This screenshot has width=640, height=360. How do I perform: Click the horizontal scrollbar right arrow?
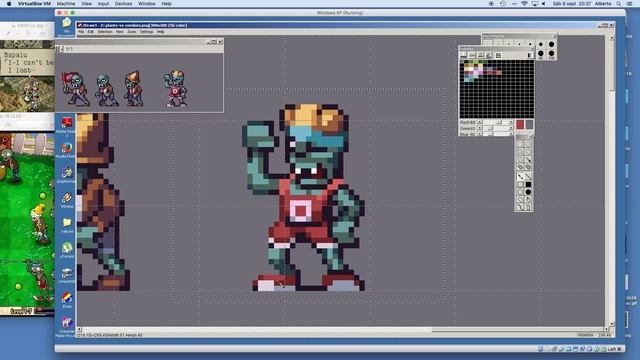coord(607,329)
